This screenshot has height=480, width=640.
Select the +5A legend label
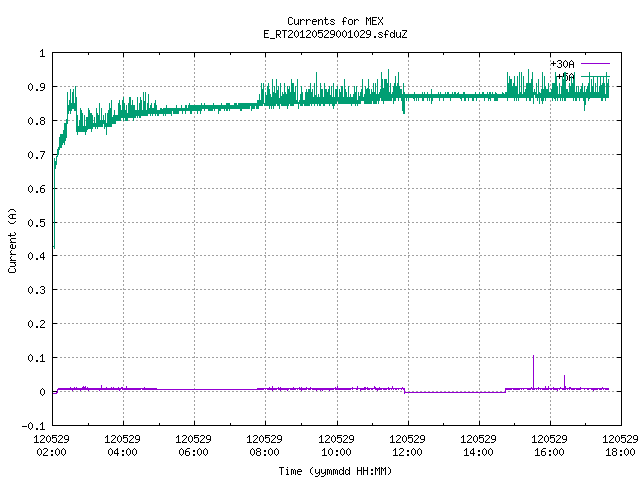pyautogui.click(x=565, y=77)
